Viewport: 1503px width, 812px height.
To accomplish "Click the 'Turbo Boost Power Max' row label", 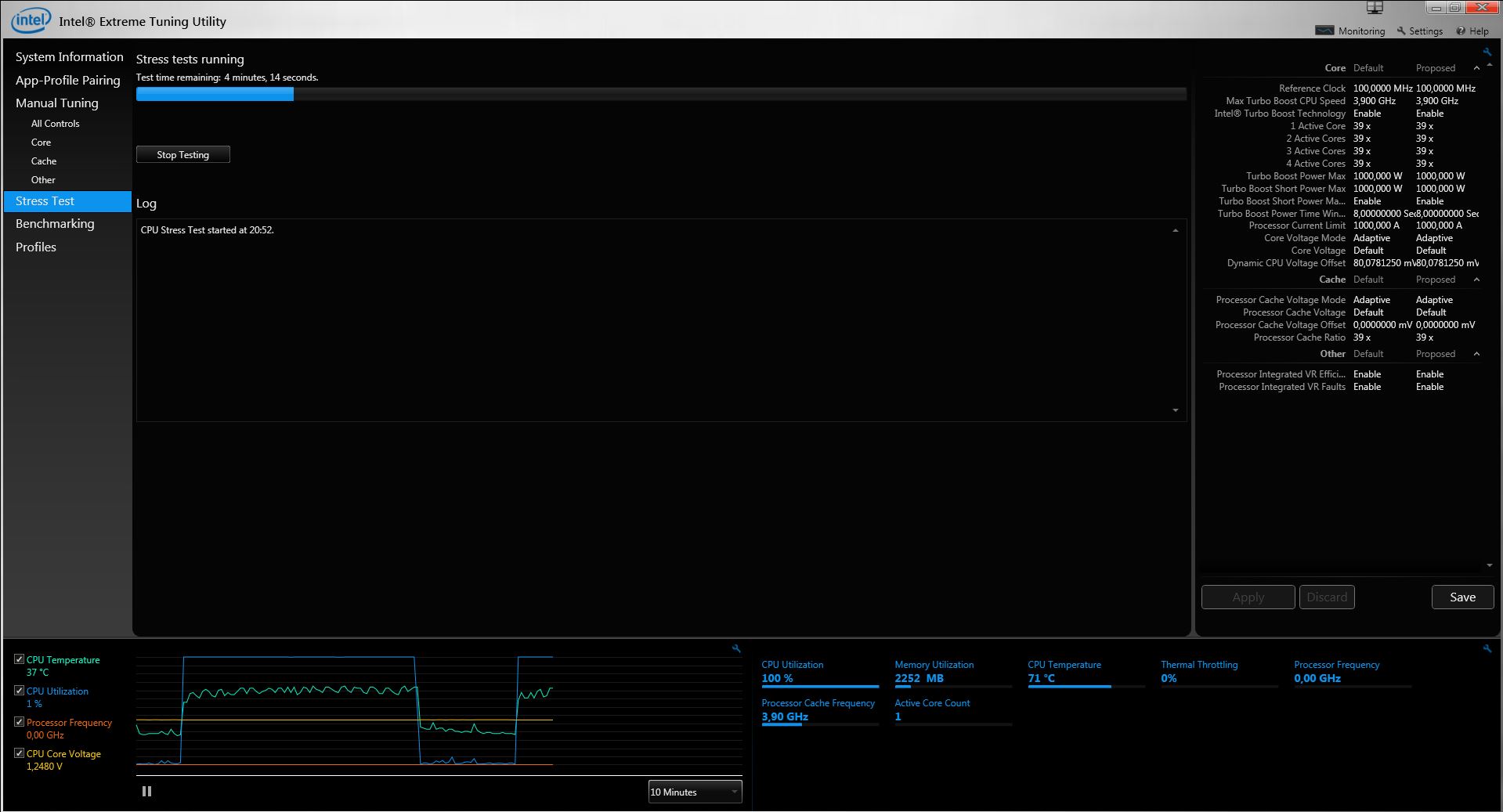I will [1295, 176].
